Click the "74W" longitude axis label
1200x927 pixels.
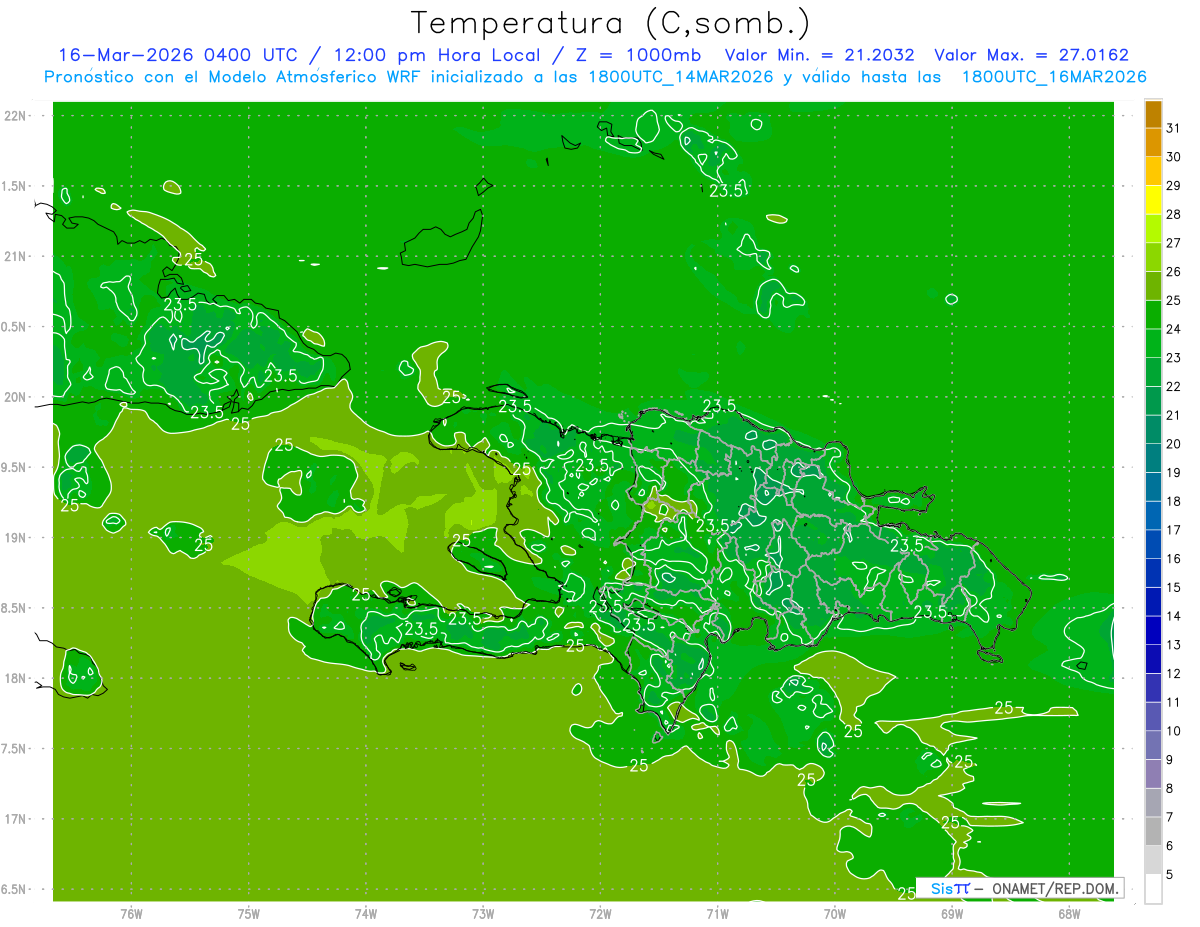tap(366, 913)
